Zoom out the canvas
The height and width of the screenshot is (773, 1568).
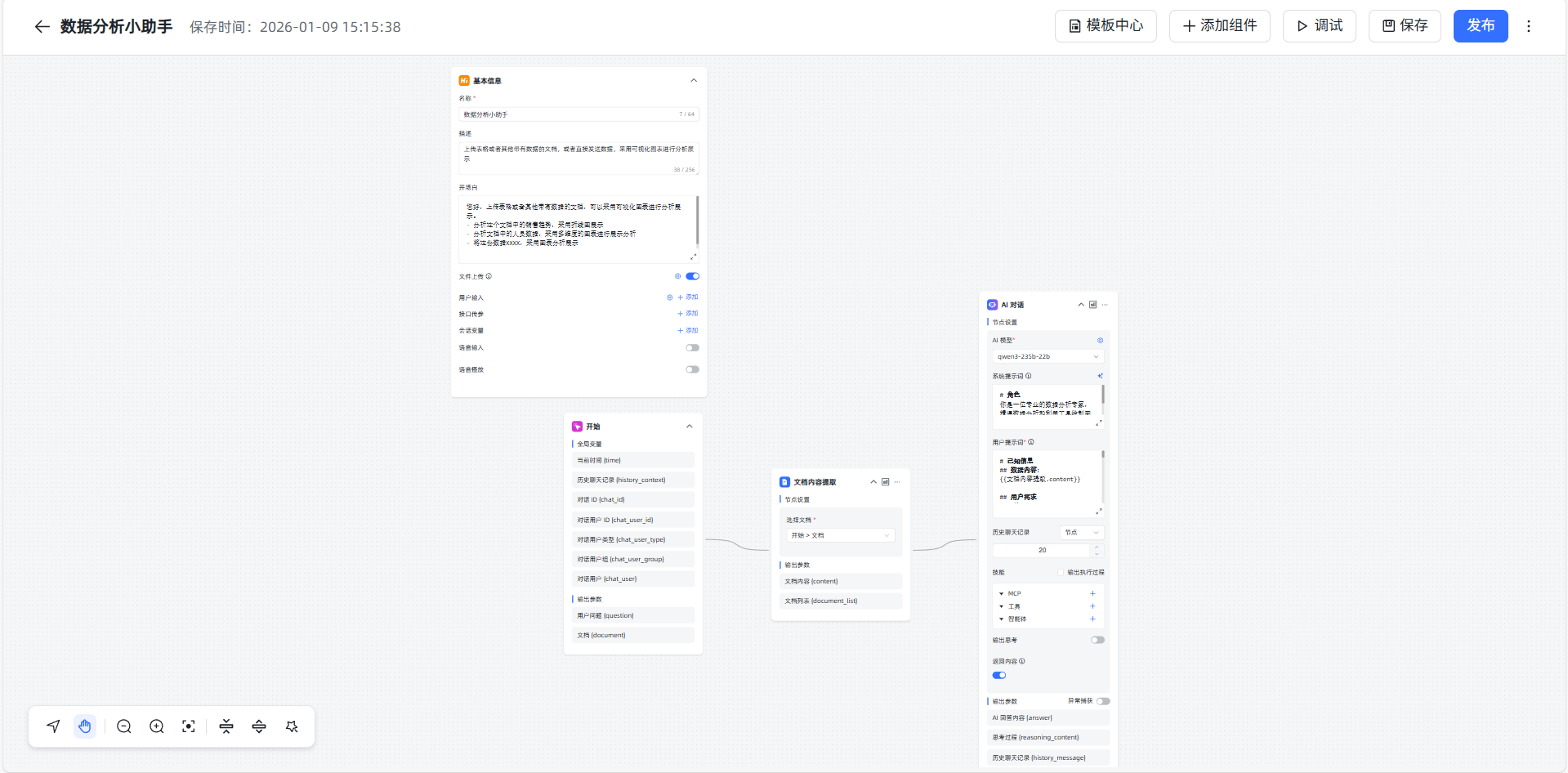point(124,726)
